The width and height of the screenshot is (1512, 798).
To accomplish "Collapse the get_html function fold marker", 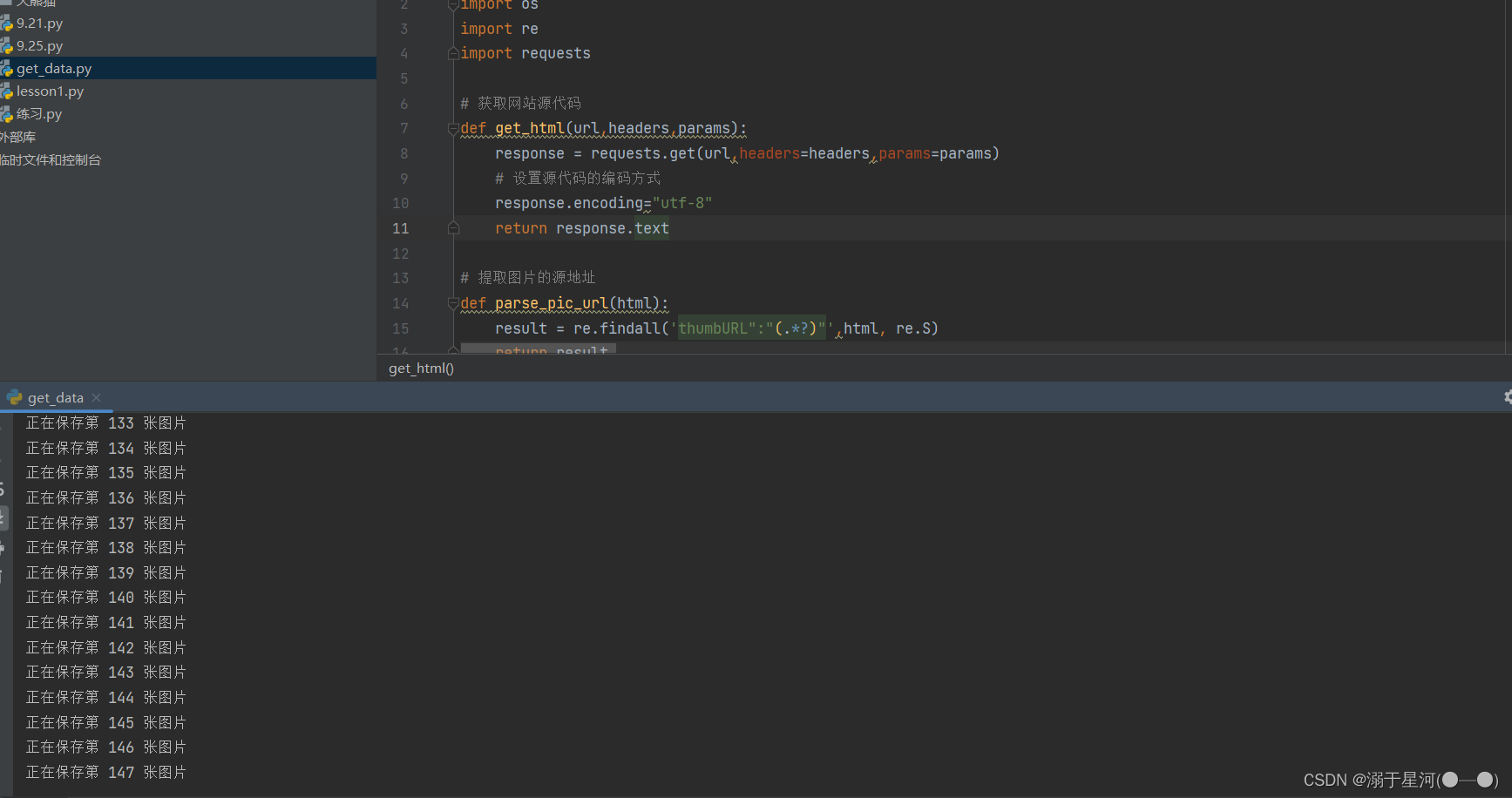I will coord(452,127).
